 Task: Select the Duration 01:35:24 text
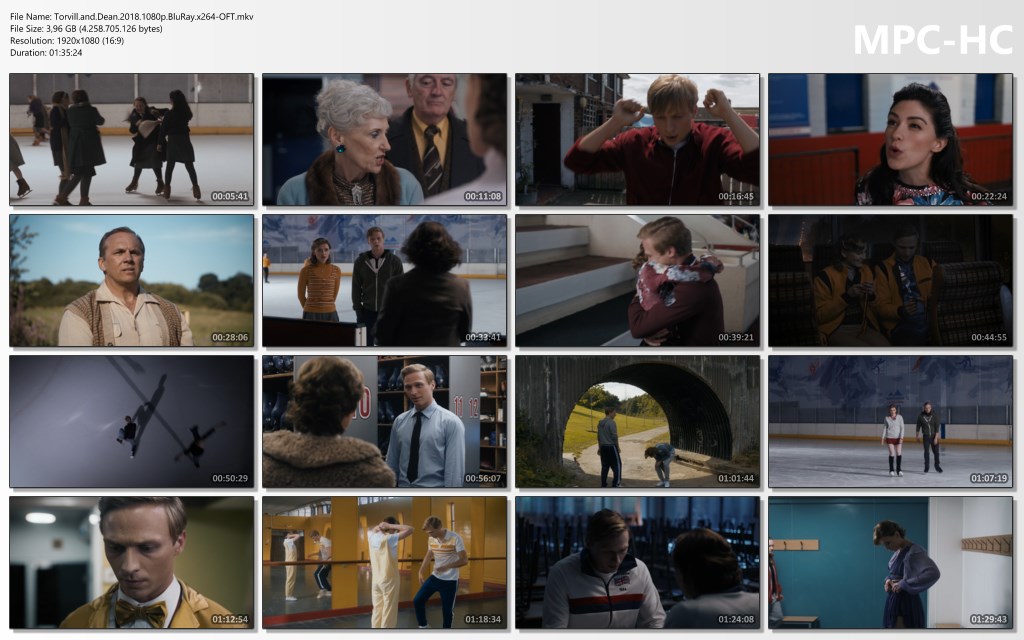[46, 52]
